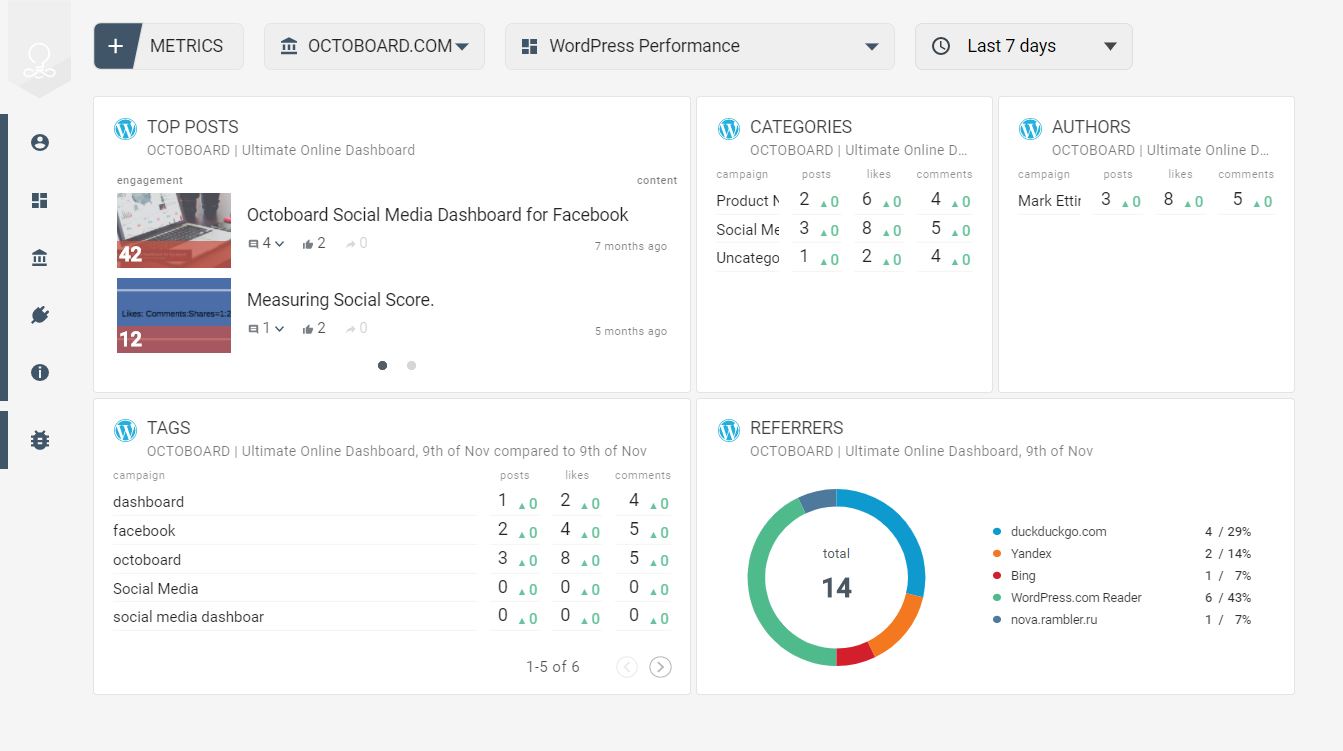Viewport: 1343px width, 751px height.
Task: Click the duckduckgo.com referrer label
Action: (x=1059, y=532)
